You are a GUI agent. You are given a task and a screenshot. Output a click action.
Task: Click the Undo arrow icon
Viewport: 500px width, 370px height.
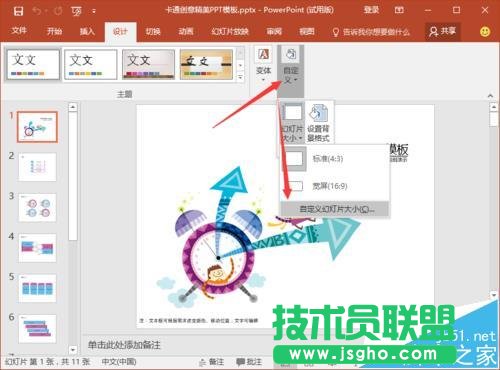(37, 11)
